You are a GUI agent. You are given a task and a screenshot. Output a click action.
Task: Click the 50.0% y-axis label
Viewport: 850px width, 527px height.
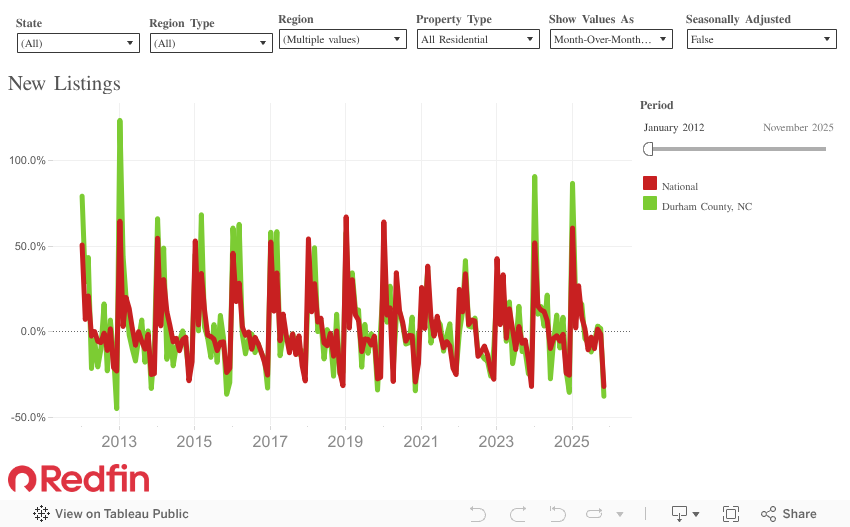click(x=30, y=246)
